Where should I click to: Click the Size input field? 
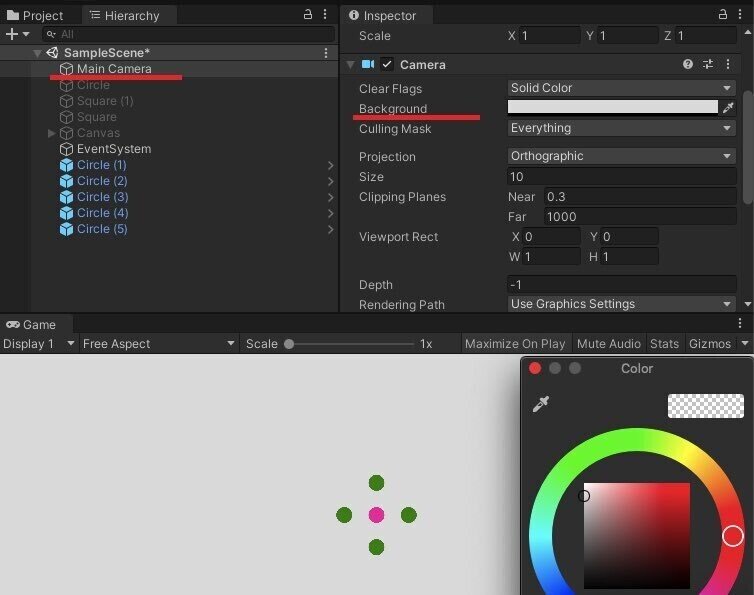(621, 177)
